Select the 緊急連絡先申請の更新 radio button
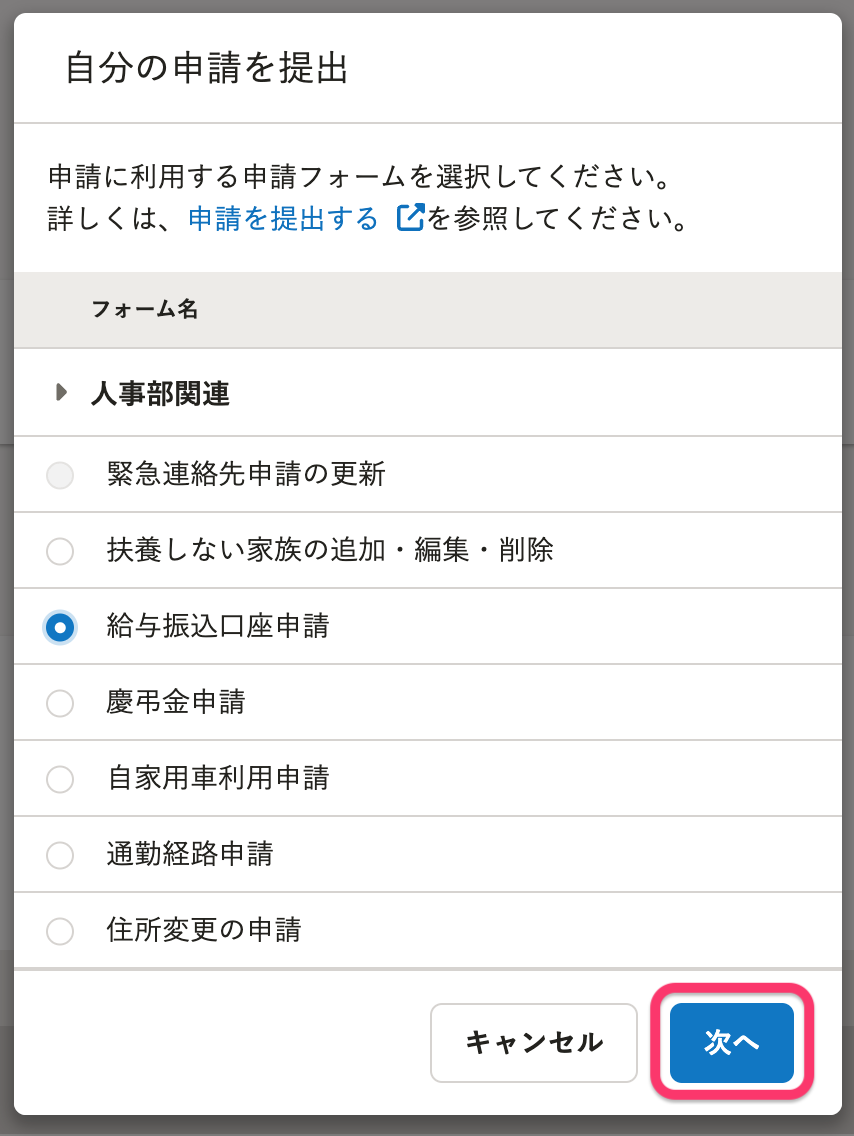This screenshot has width=854, height=1136. click(x=60, y=475)
